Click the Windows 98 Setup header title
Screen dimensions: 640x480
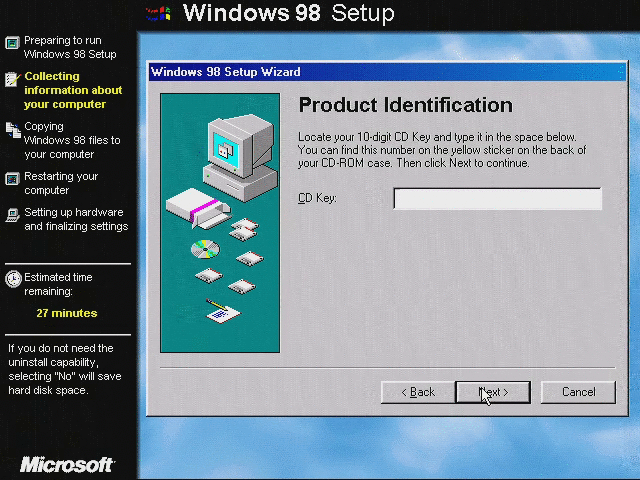[x=289, y=13]
